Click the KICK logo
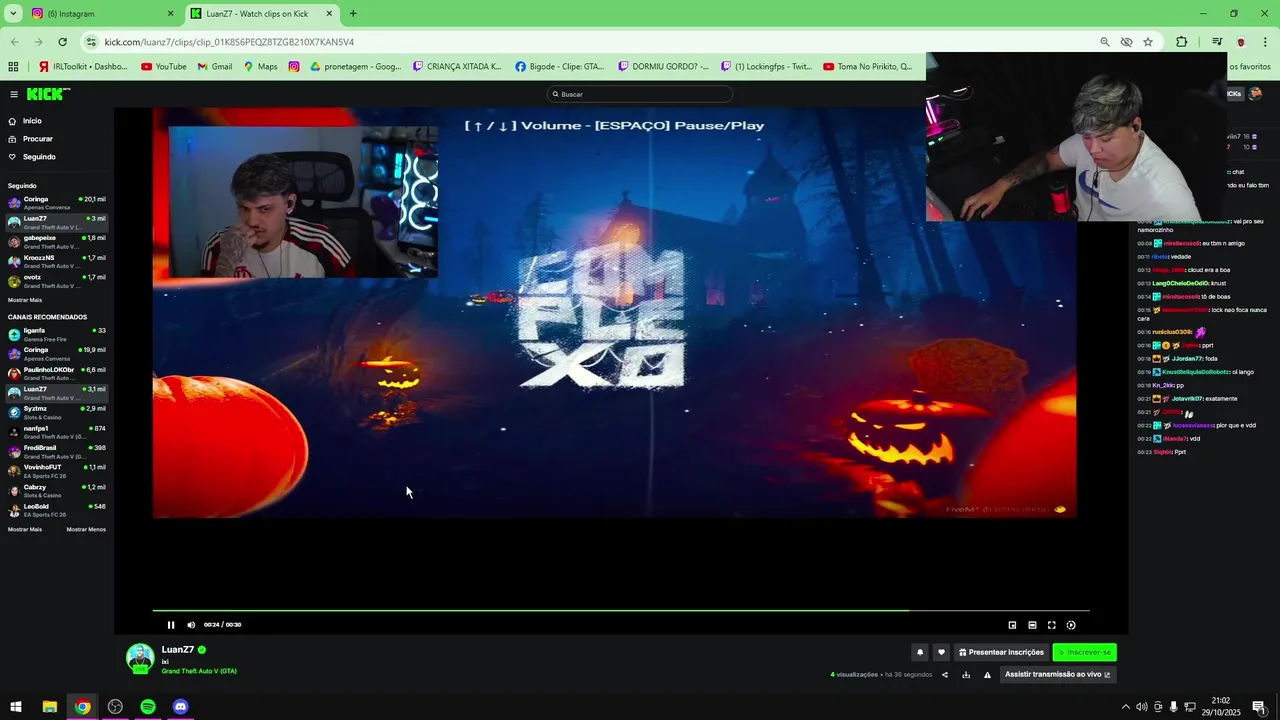 point(48,94)
